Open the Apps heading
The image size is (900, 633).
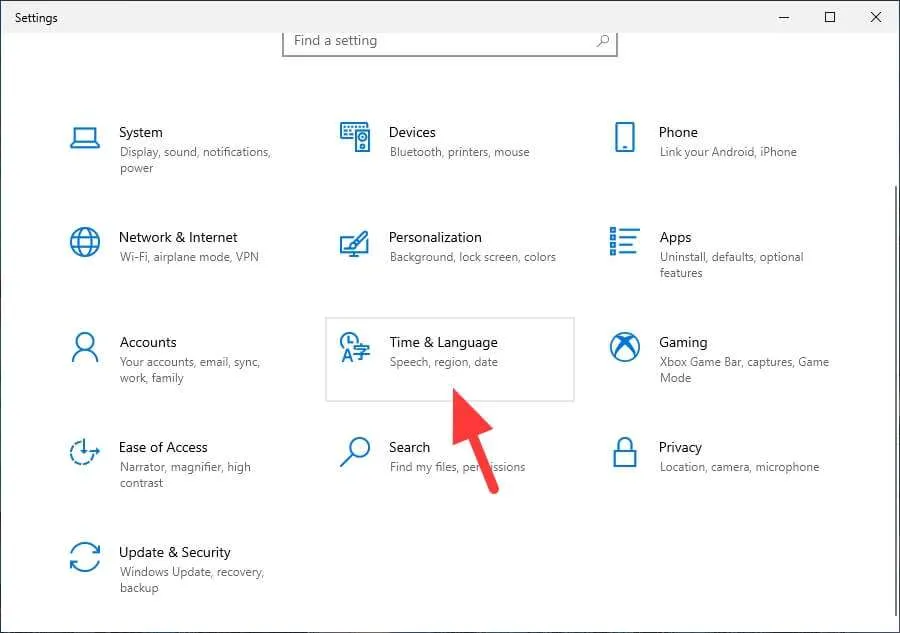[x=675, y=238]
